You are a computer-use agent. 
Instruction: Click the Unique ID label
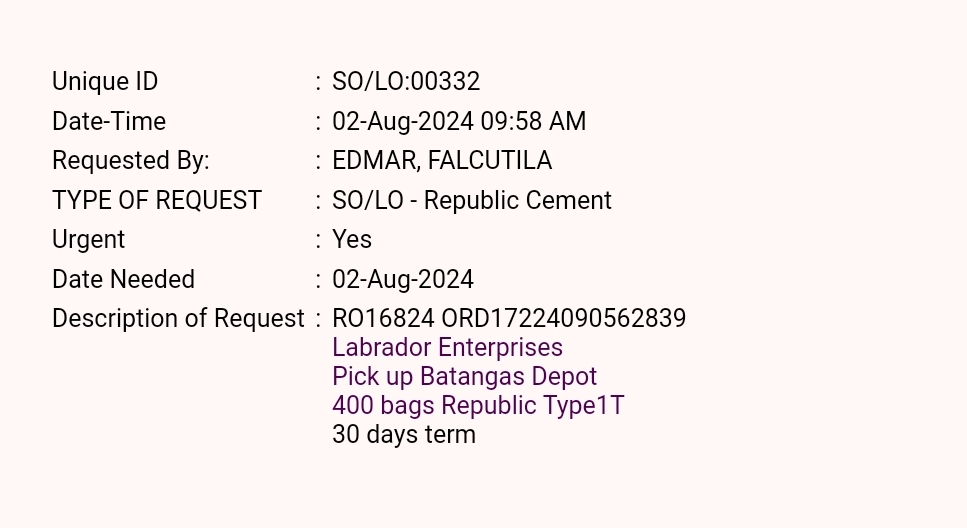pyautogui.click(x=105, y=82)
